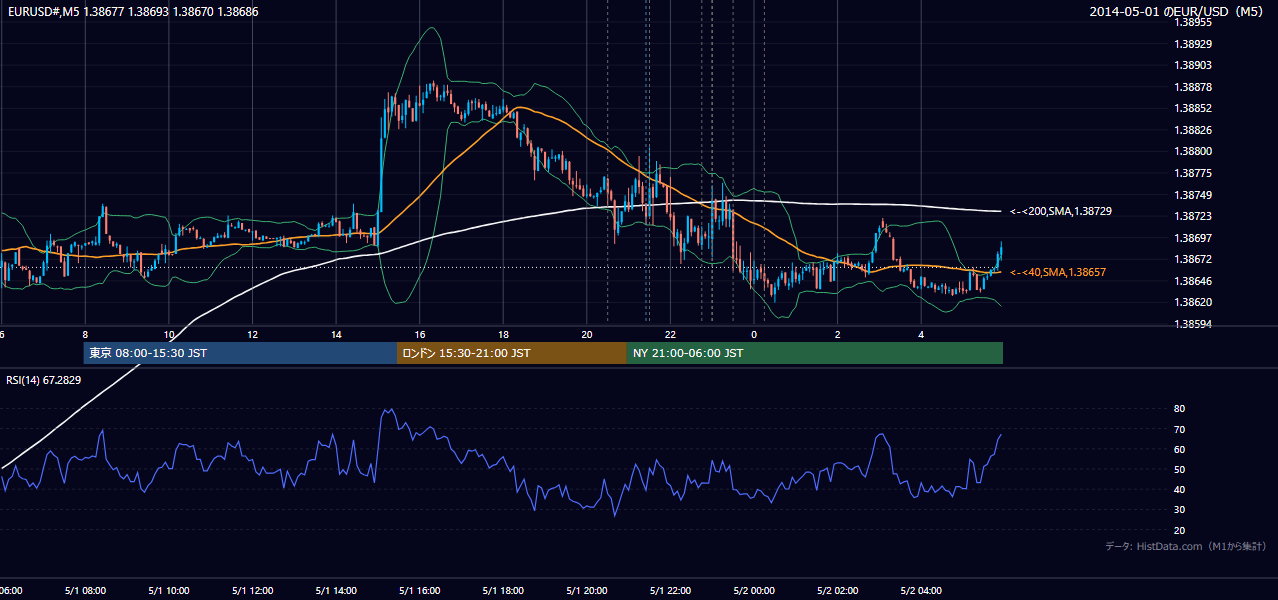The width and height of the screenshot is (1278, 600).
Task: Click price axis value 1.38800
Action: [x=1193, y=151]
